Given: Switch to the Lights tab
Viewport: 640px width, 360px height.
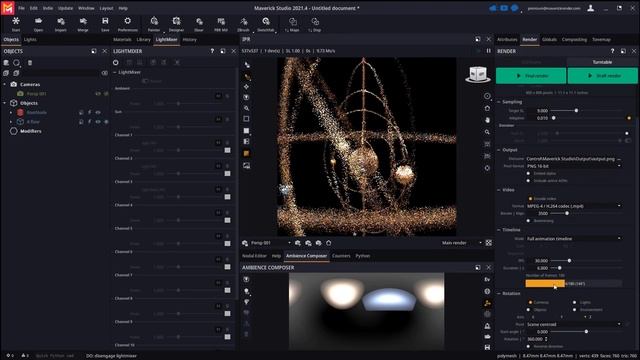Looking at the screenshot, I should (x=30, y=40).
